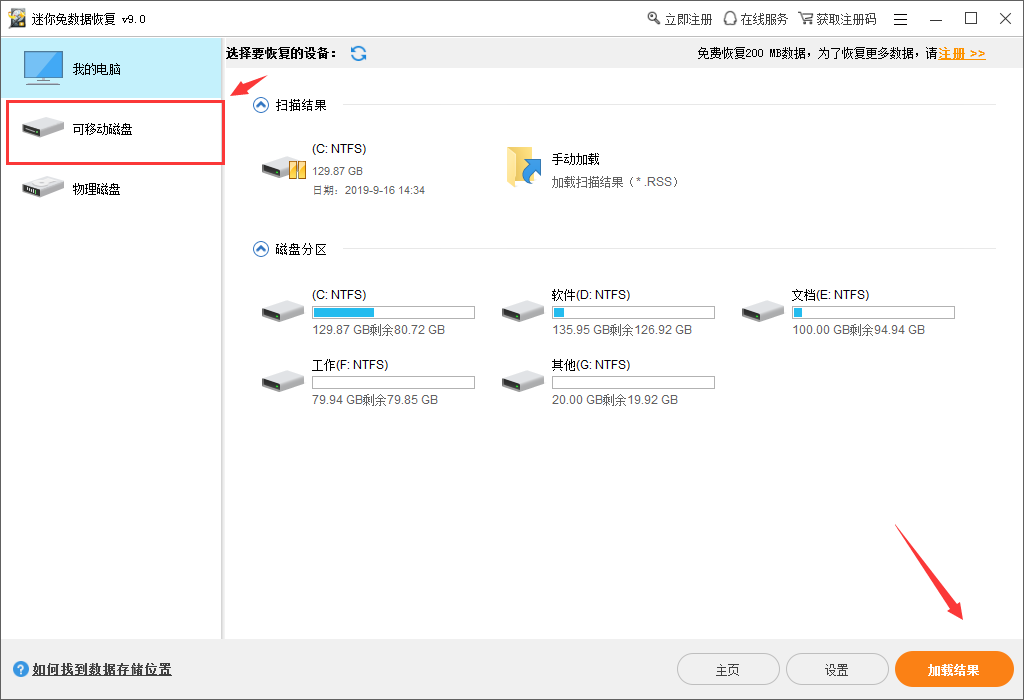Click the D: partition usage bar
Viewport: 1024px width, 700px height.
[x=633, y=313]
